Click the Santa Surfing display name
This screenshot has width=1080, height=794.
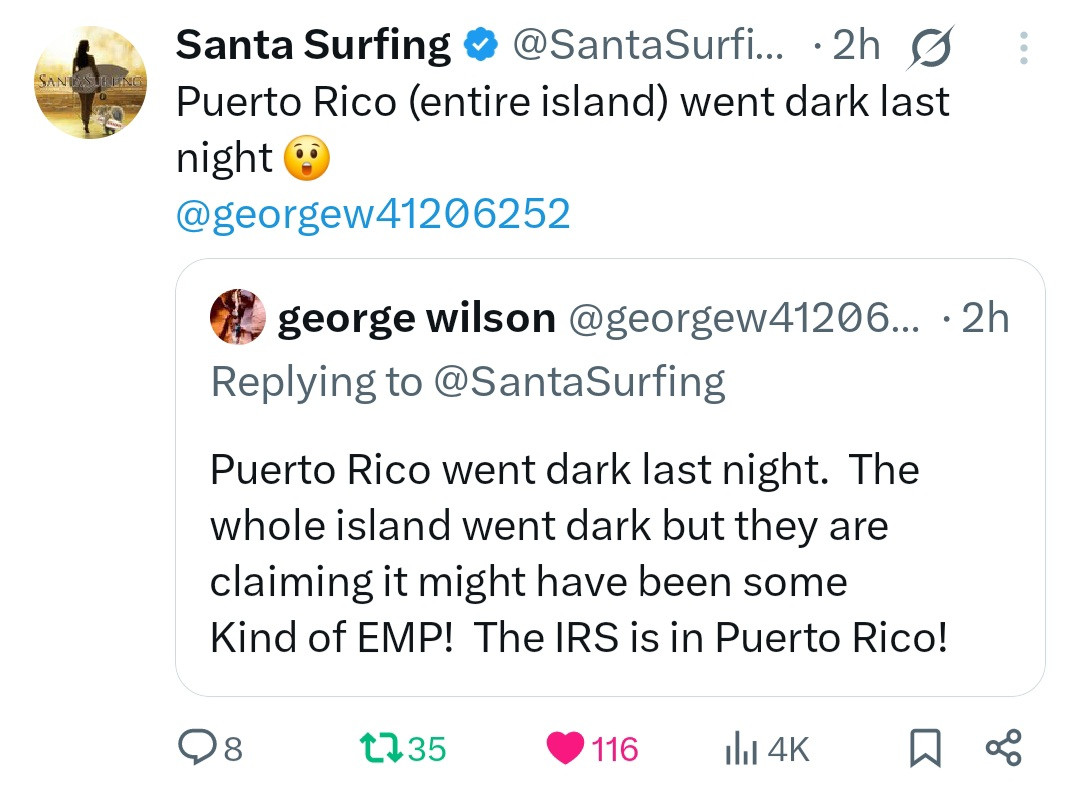(x=313, y=45)
